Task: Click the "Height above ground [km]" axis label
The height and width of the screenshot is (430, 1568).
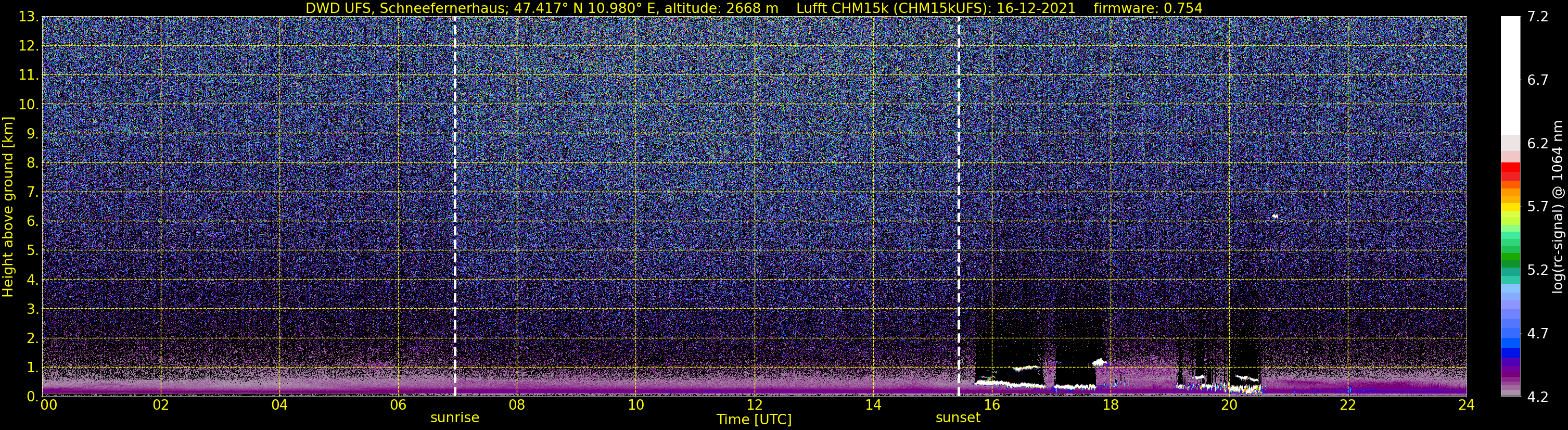Action: [8, 207]
